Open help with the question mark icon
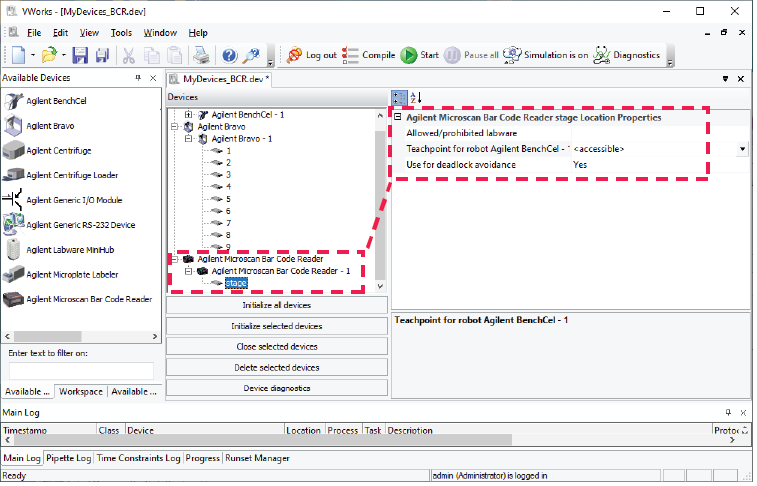757x486 pixels. tap(230, 56)
